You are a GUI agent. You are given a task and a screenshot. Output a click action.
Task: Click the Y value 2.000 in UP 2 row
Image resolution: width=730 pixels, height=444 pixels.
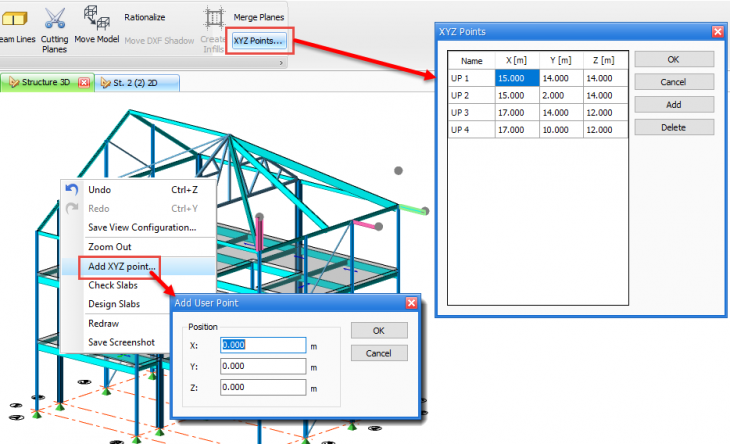coord(561,95)
